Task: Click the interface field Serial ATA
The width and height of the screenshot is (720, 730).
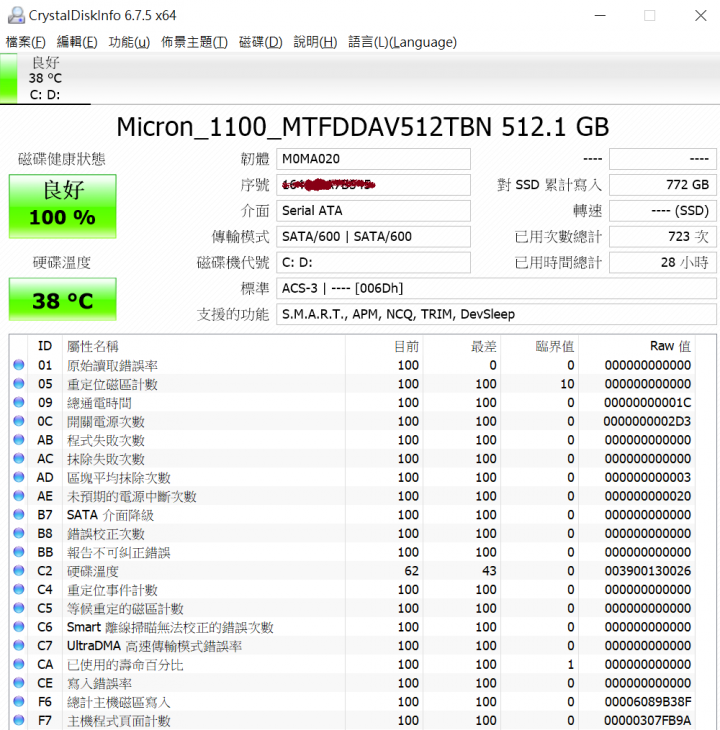Action: click(373, 210)
